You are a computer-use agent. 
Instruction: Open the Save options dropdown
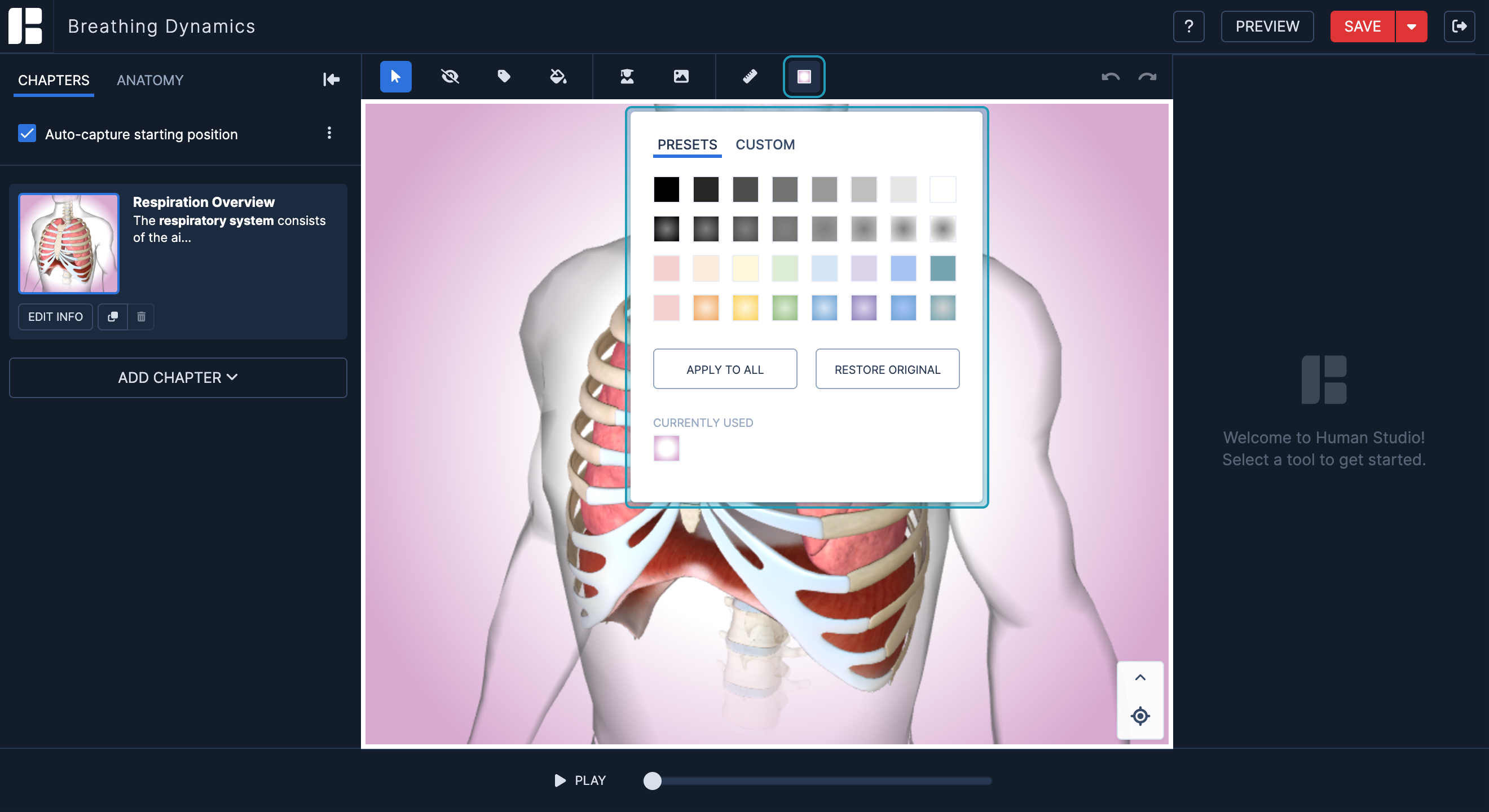click(x=1412, y=26)
